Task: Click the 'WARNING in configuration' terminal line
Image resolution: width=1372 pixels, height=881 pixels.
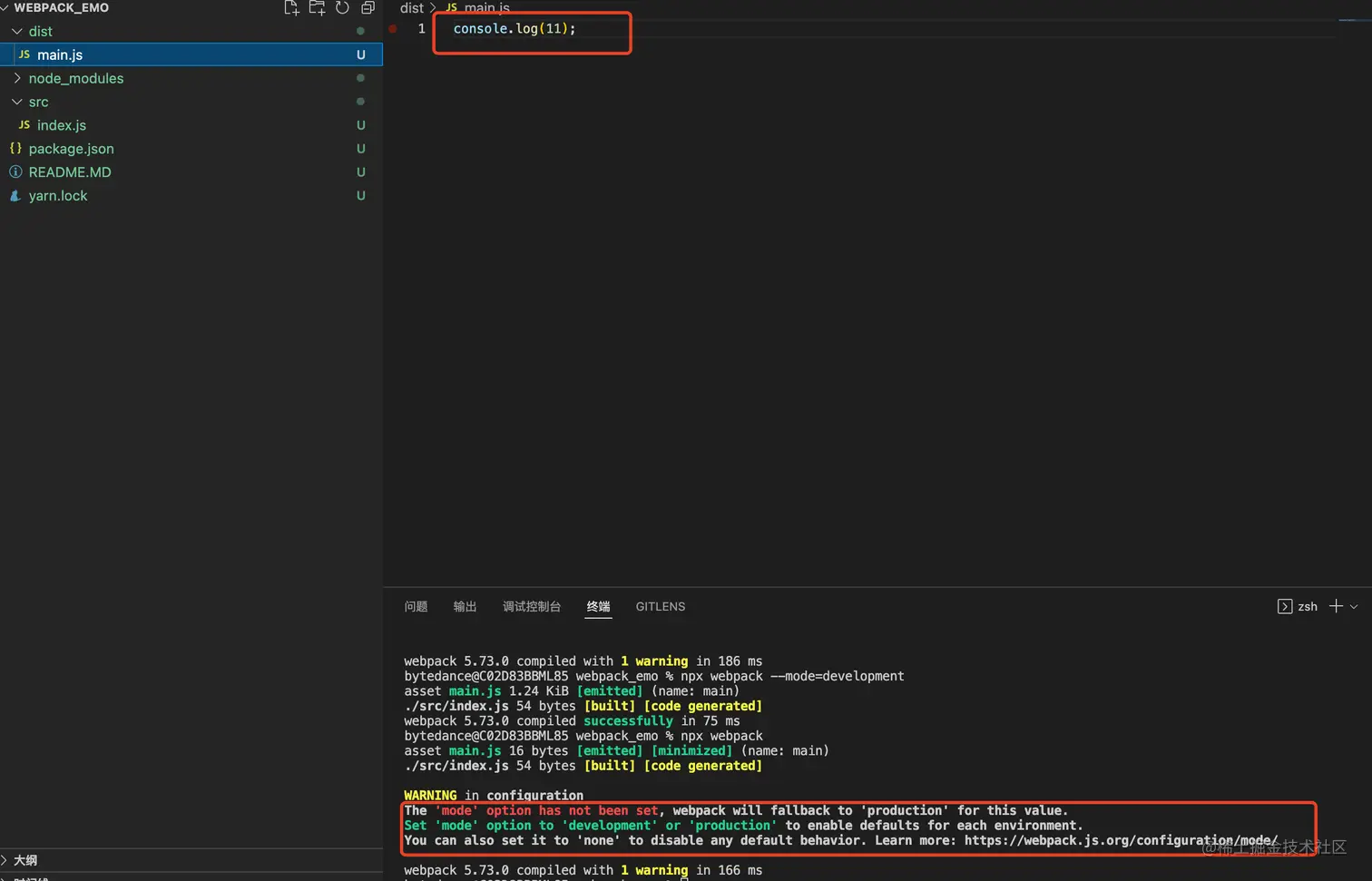Action: [494, 795]
